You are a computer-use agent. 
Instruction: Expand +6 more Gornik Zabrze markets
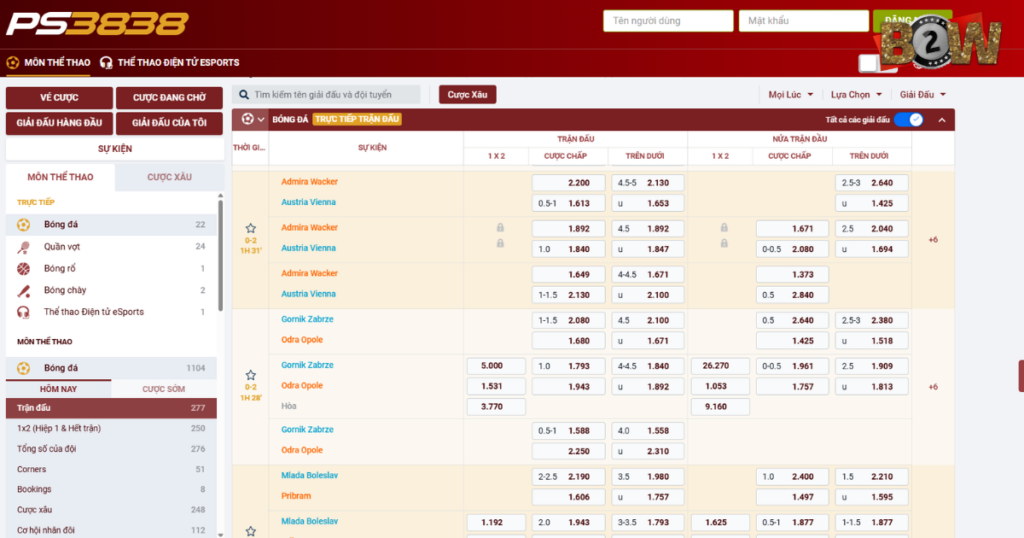[933, 387]
